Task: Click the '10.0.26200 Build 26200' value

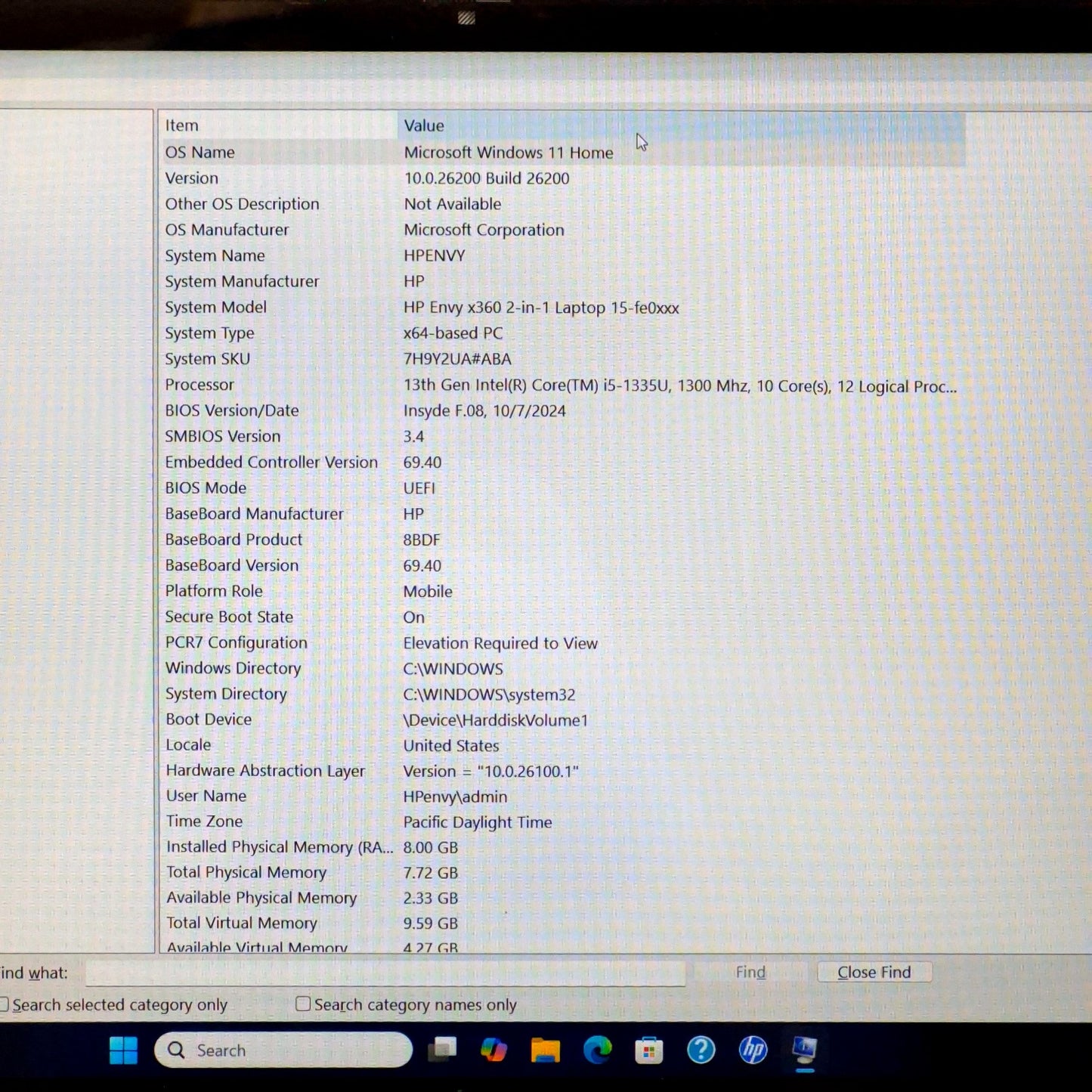Action: (x=487, y=178)
